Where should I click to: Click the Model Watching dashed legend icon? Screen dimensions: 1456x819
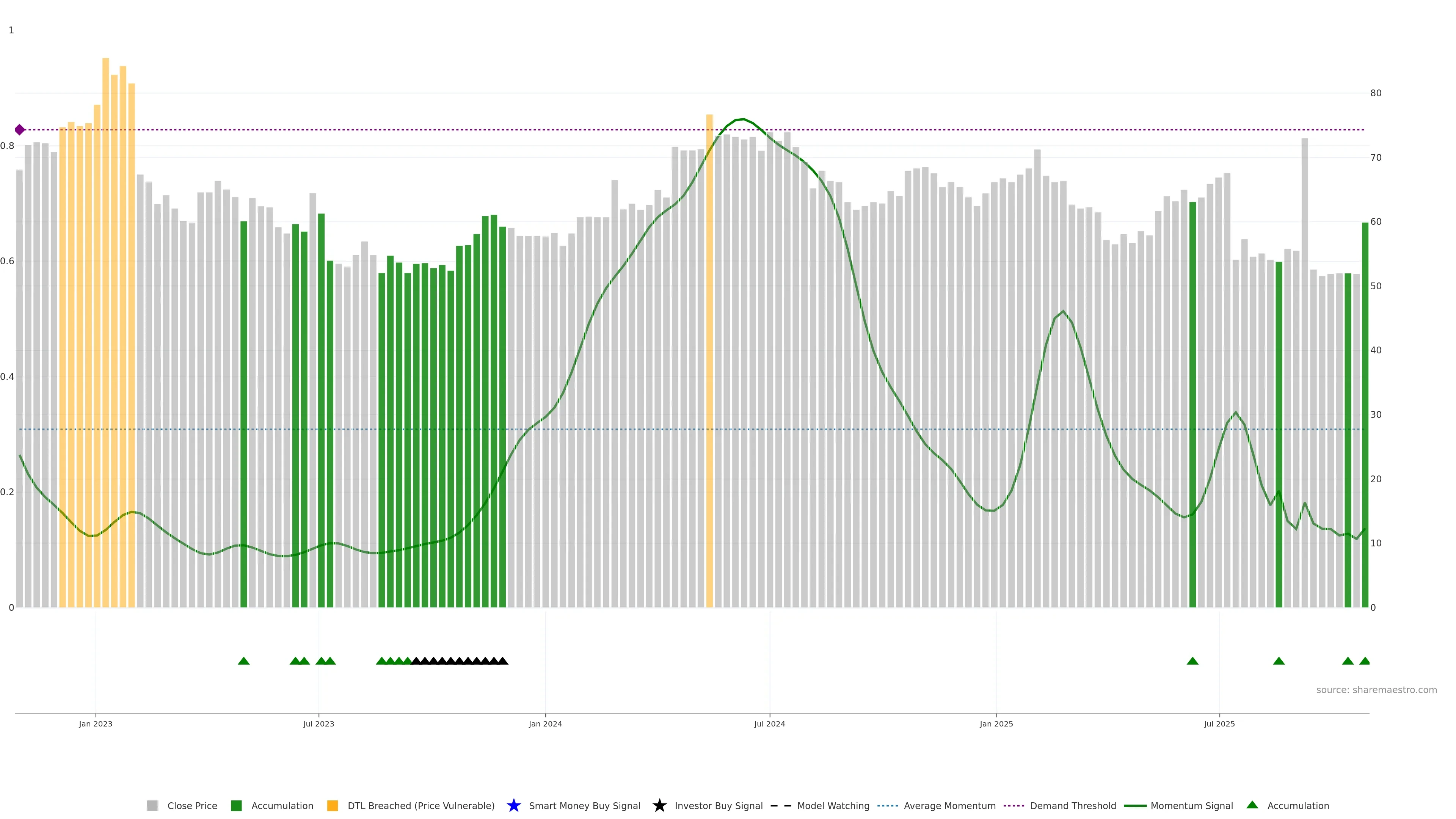[x=781, y=805]
